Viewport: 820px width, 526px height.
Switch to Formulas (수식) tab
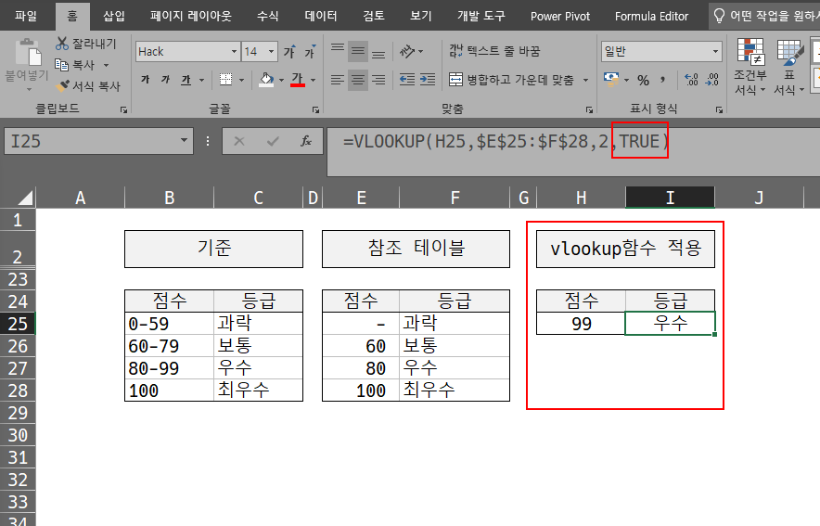pos(268,16)
